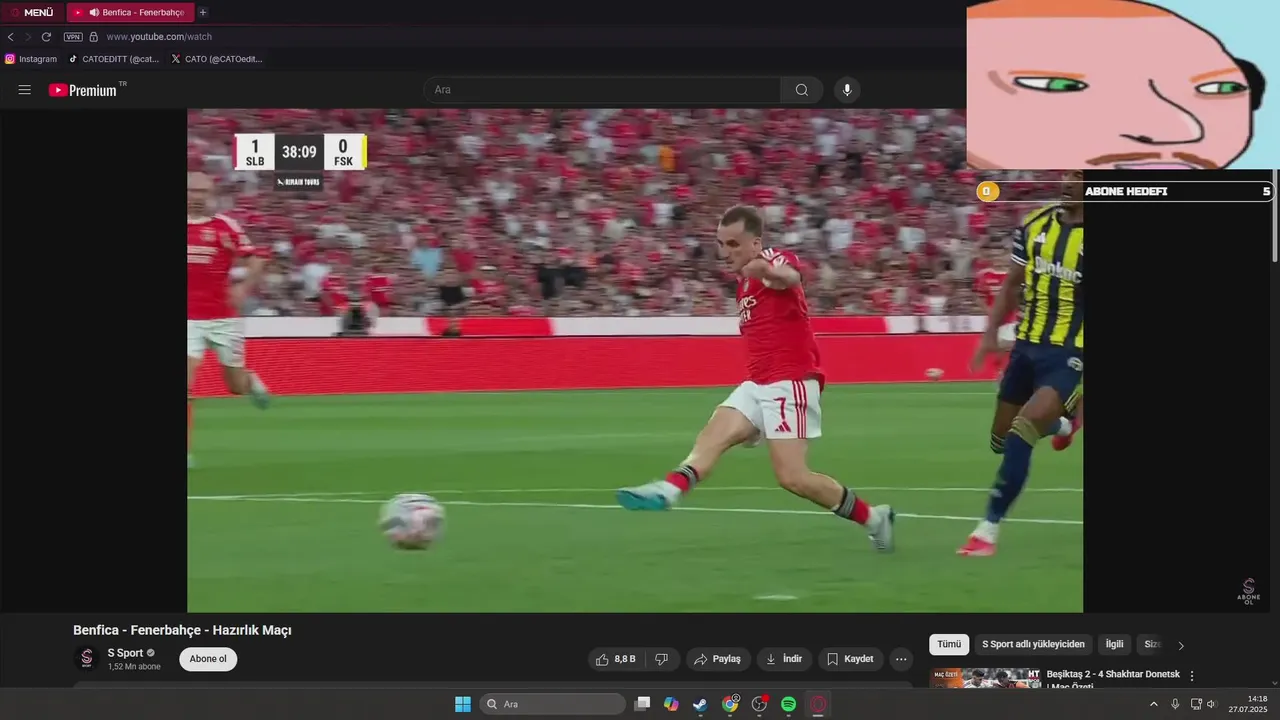The height and width of the screenshot is (720, 1280).
Task: Save the video with Kaydet button
Action: point(851,659)
